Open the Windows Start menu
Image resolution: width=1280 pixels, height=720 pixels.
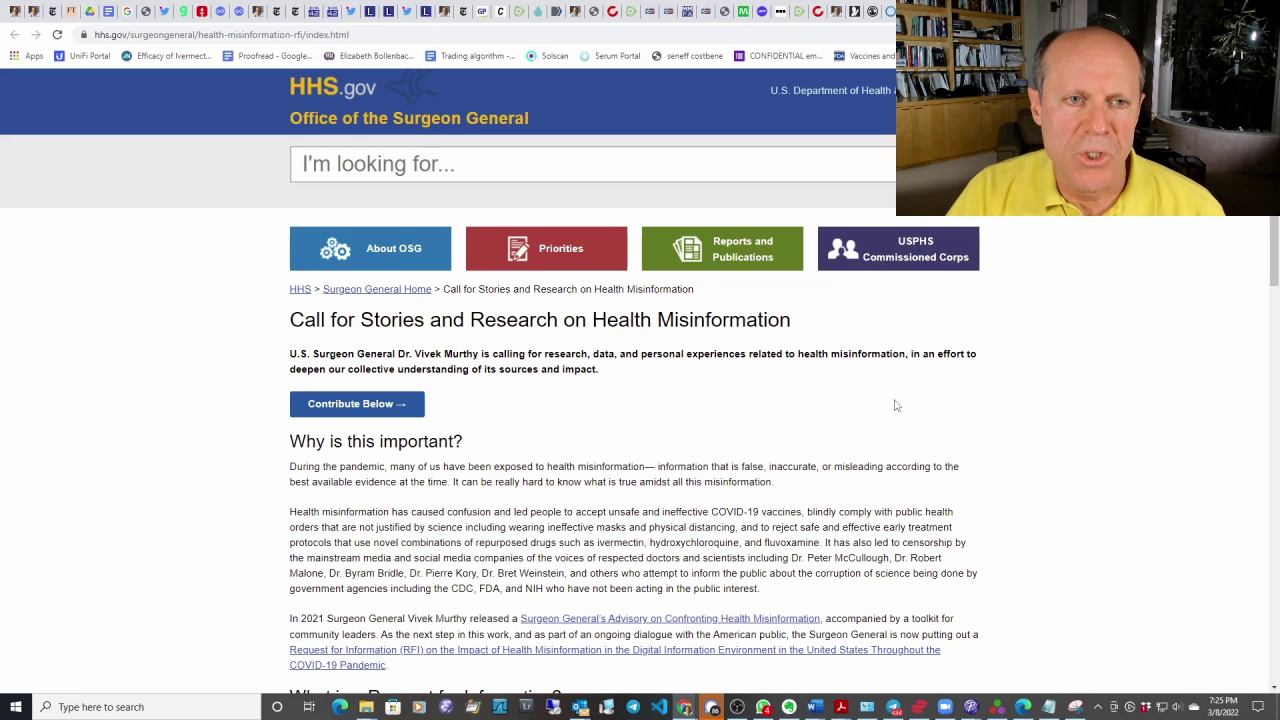click(15, 707)
